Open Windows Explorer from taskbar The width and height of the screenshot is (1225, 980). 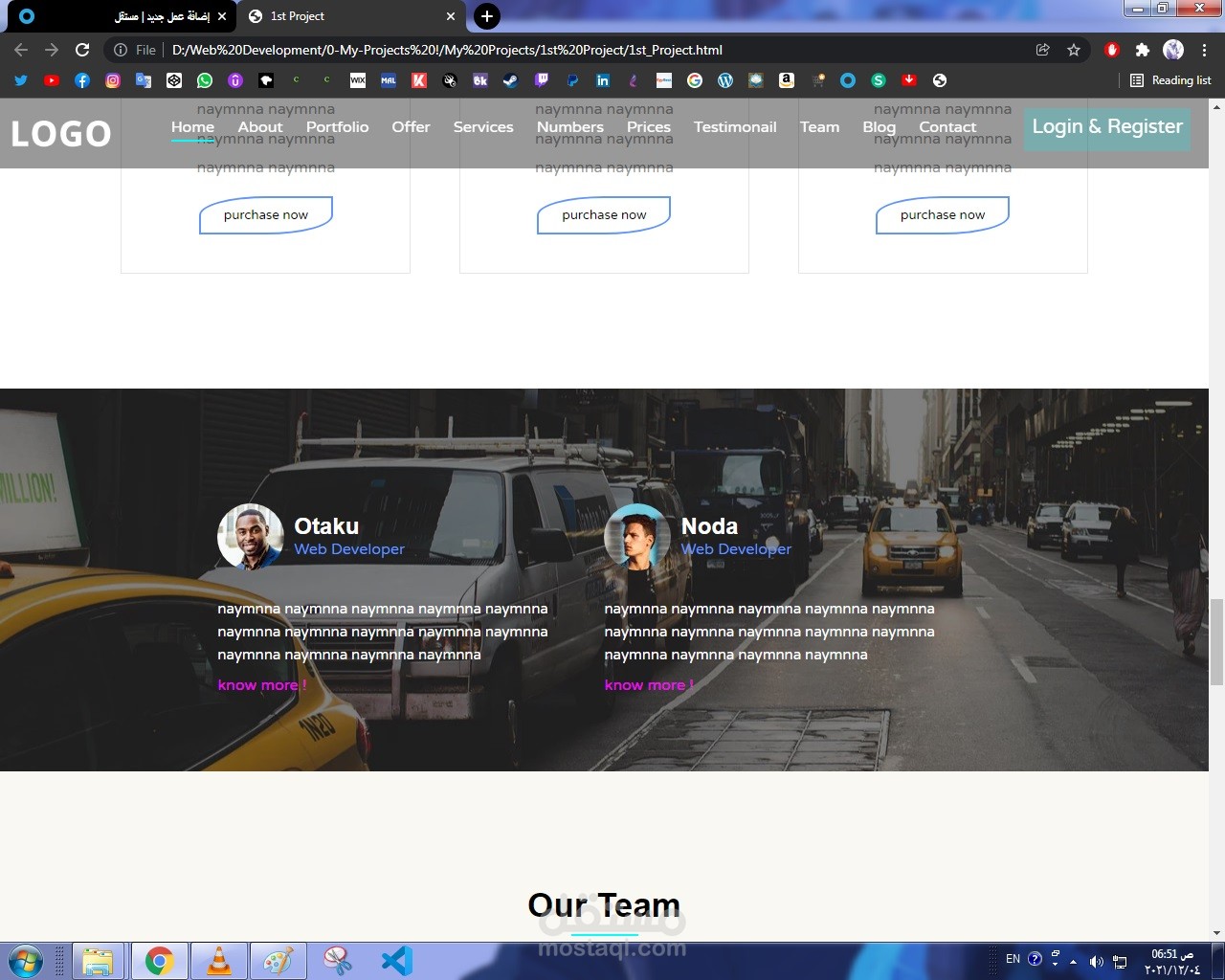coord(98,961)
